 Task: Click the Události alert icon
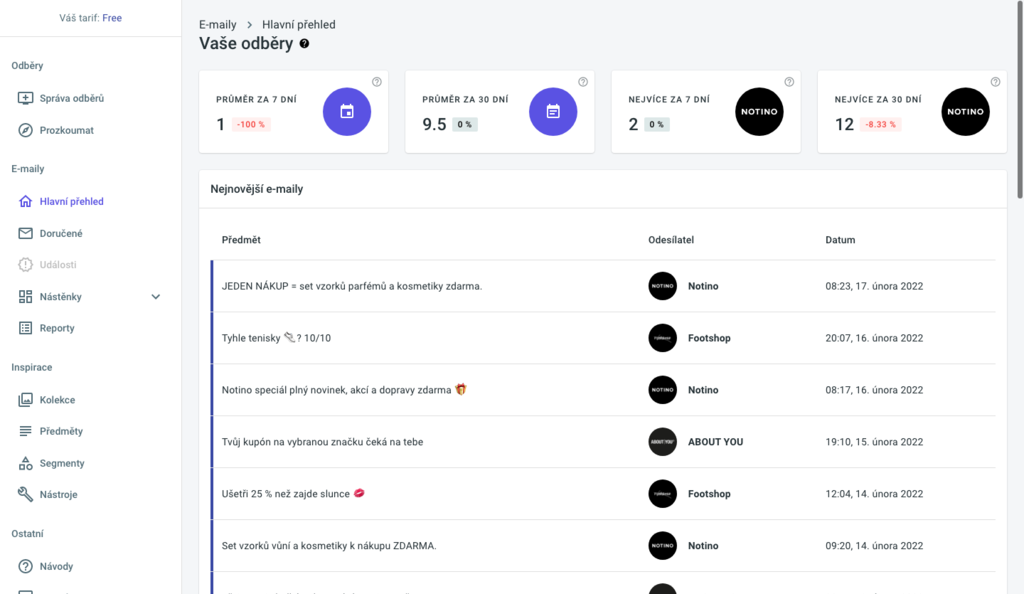[25, 264]
